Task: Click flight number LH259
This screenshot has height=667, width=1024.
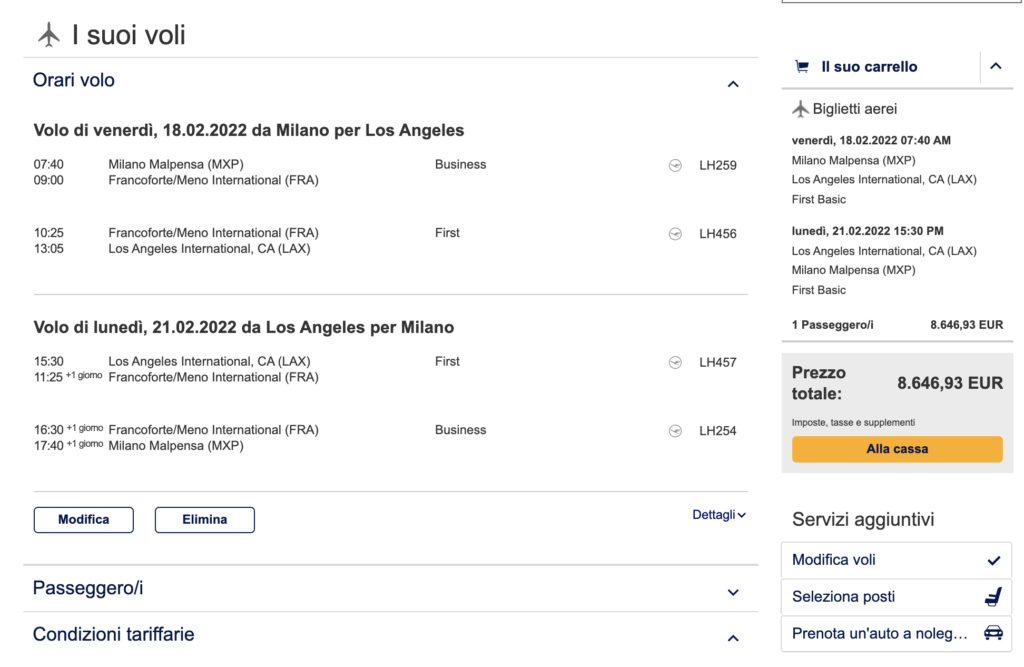Action: pos(718,165)
